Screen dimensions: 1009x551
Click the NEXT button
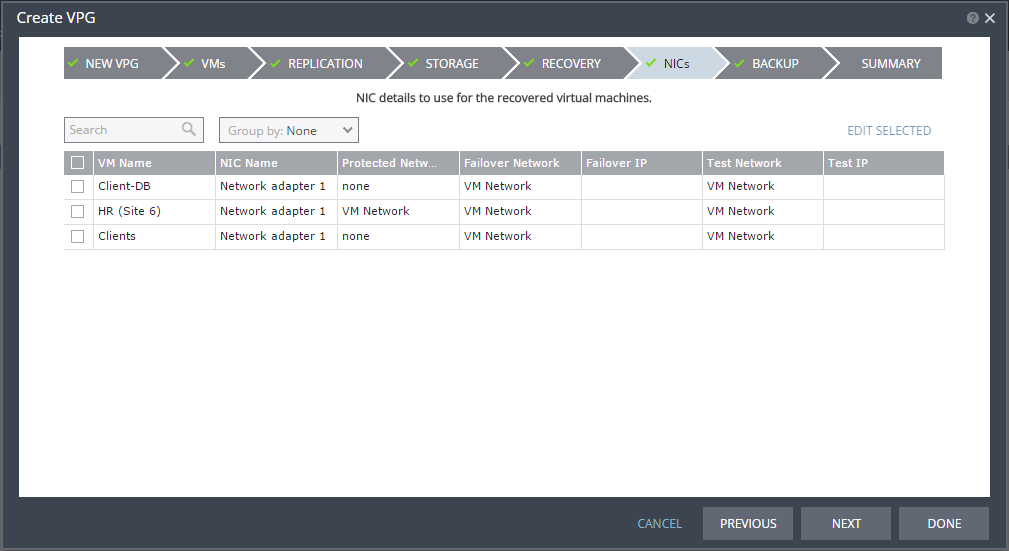tap(846, 523)
